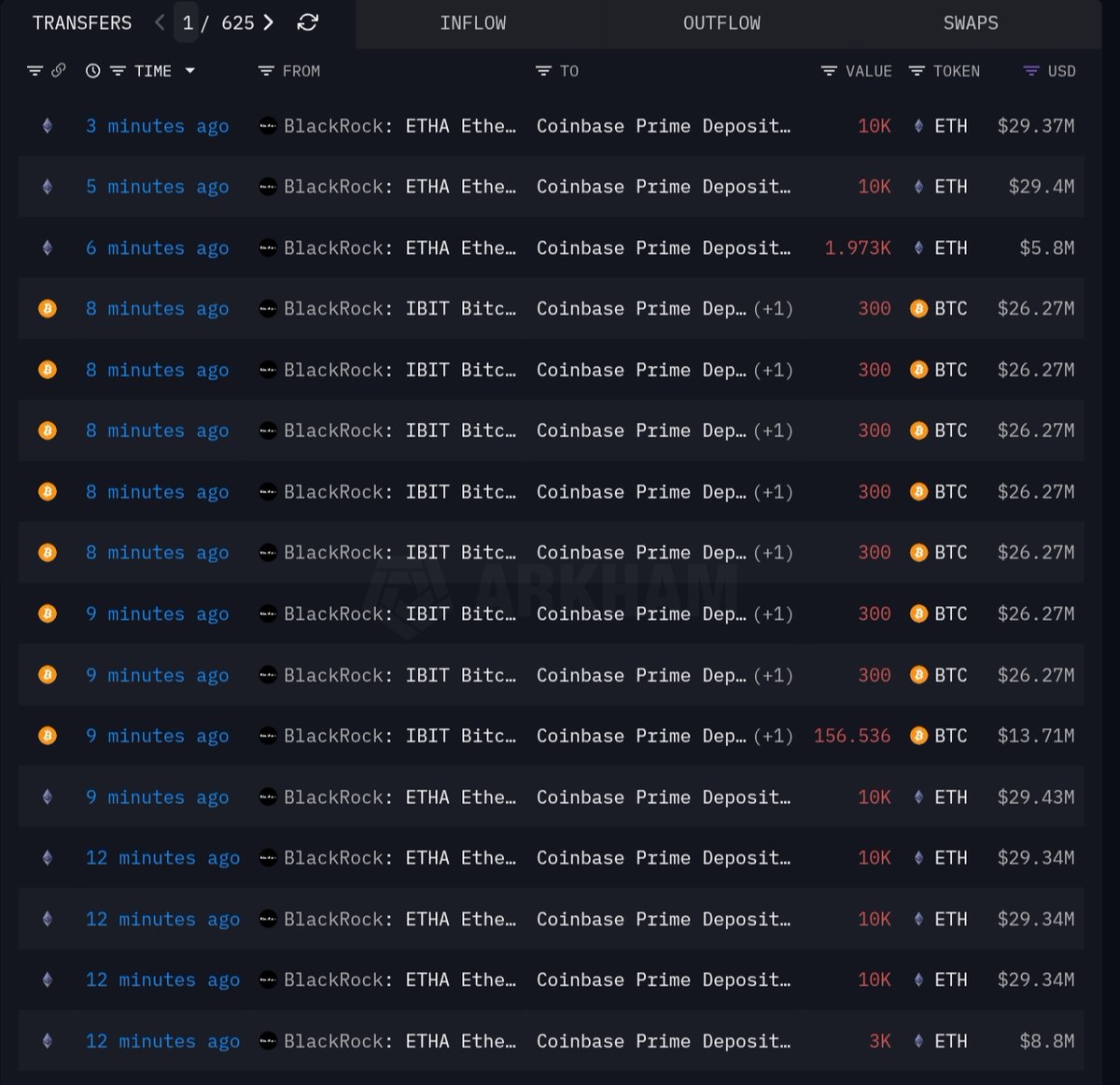Click ETH token icon in $29.37M row
Image resolution: width=1120 pixels, height=1085 pixels.
click(x=918, y=126)
